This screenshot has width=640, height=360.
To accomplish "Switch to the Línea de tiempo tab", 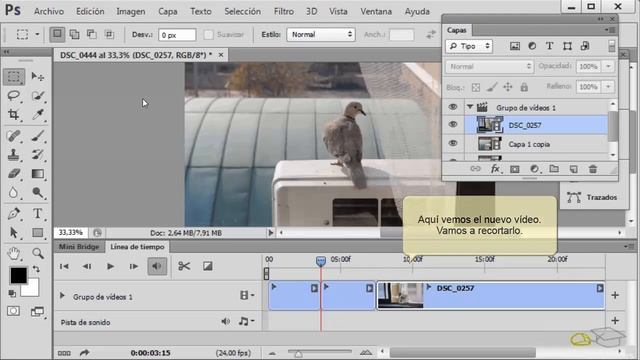I will pyautogui.click(x=137, y=247).
